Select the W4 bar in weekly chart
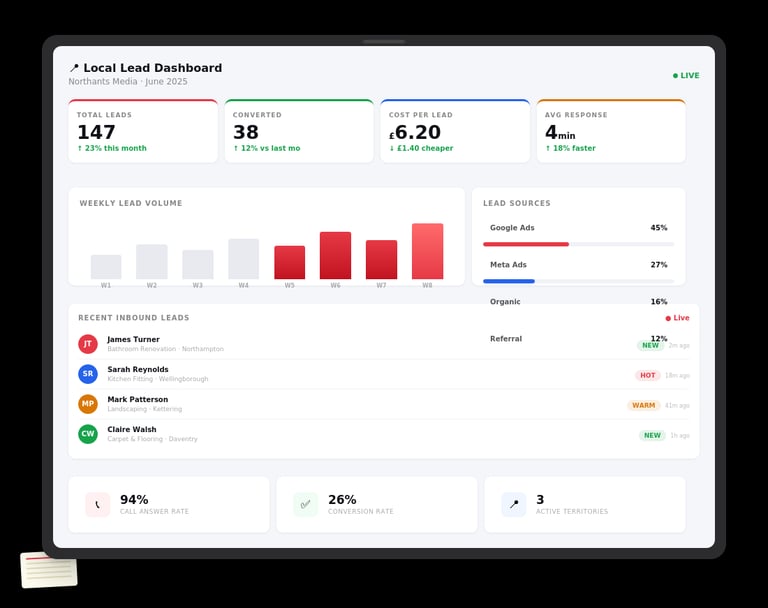Viewport: 768px width, 608px height. pyautogui.click(x=243, y=259)
